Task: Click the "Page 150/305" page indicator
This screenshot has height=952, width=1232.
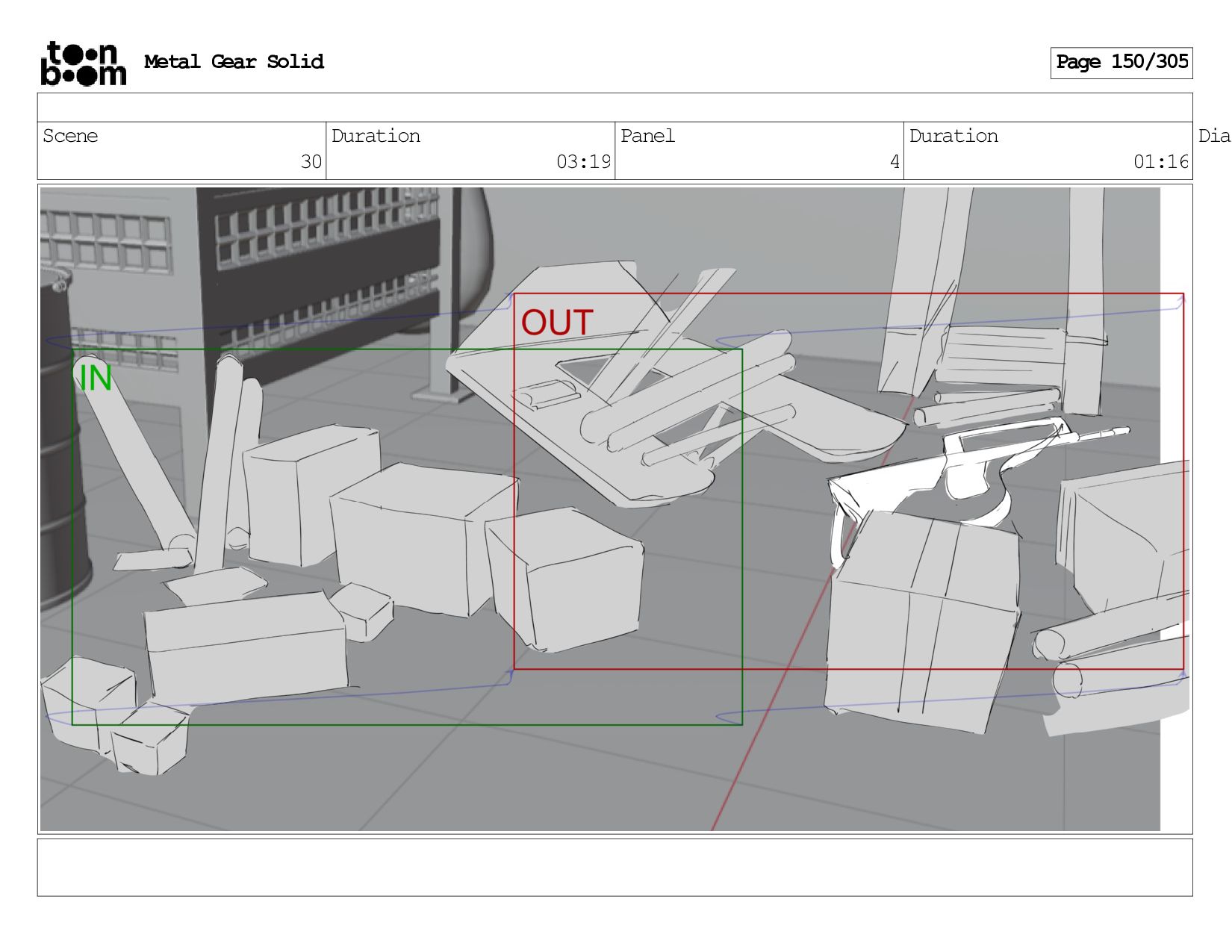Action: 1121,63
